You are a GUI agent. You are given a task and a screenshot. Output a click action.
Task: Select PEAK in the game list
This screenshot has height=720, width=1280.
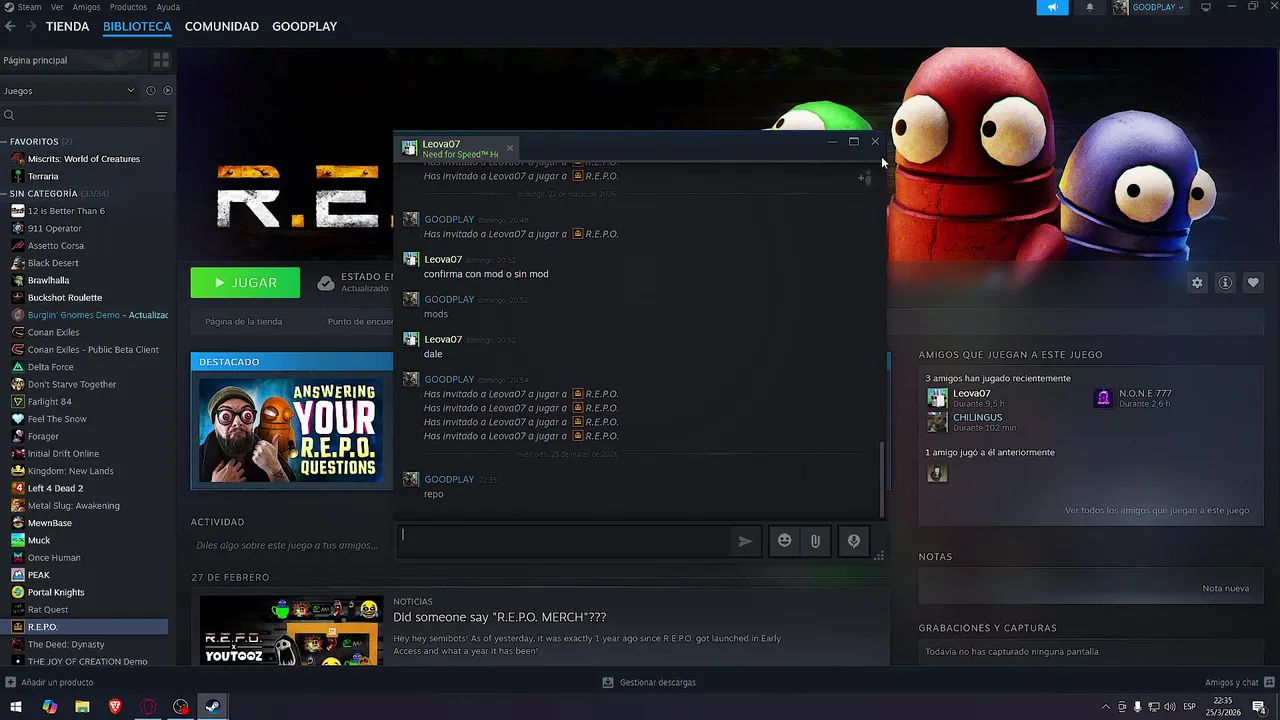click(x=39, y=575)
